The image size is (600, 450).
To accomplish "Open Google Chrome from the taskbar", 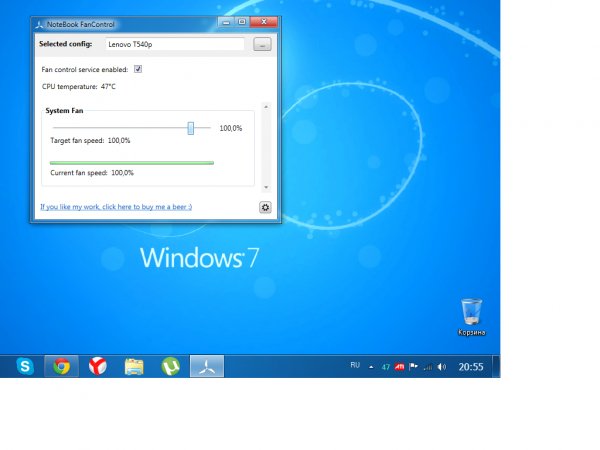I will (x=61, y=366).
